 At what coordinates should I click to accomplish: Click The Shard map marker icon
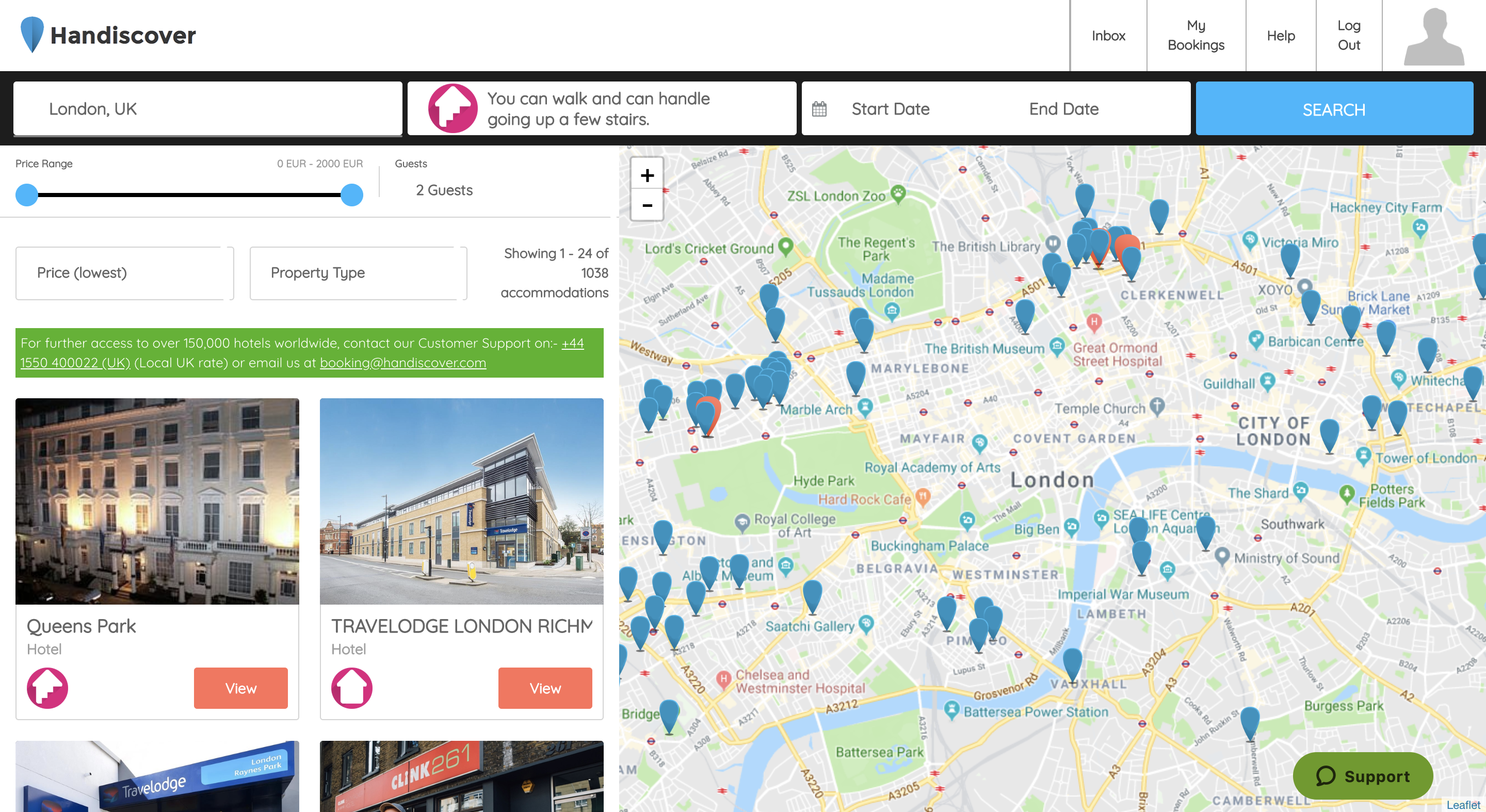click(x=1300, y=491)
